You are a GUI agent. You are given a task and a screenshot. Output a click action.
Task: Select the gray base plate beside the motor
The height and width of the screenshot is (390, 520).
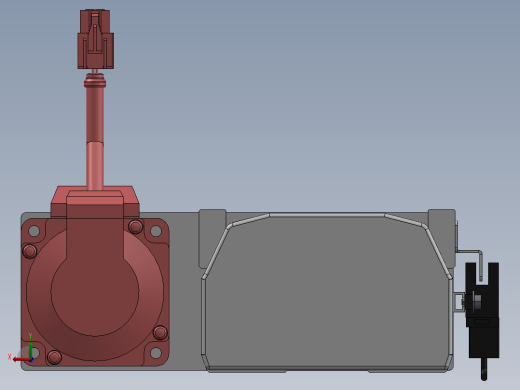(185, 291)
